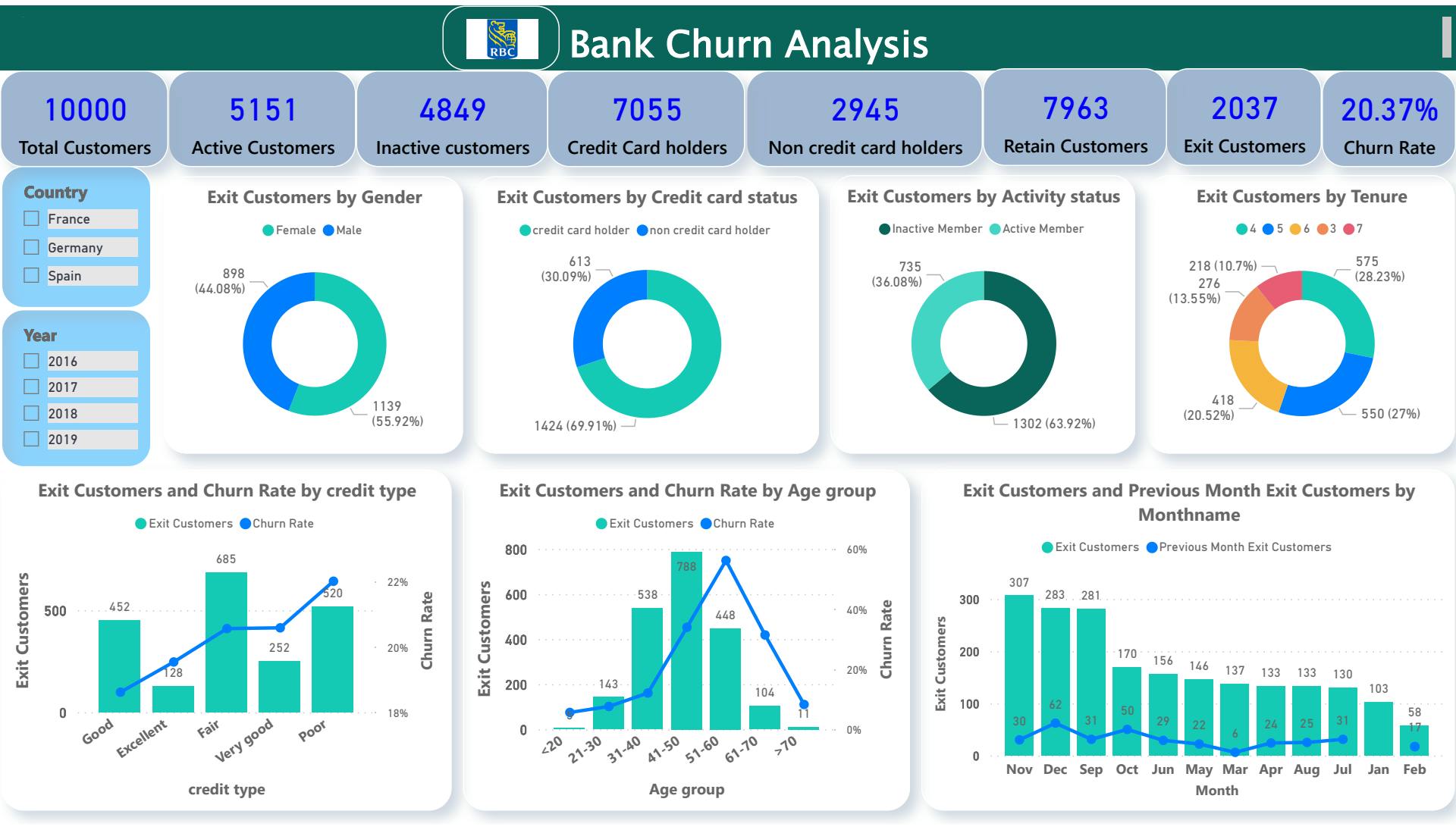Click tenure 7 legend marker
This screenshot has height=830, width=1456.
click(x=1348, y=229)
